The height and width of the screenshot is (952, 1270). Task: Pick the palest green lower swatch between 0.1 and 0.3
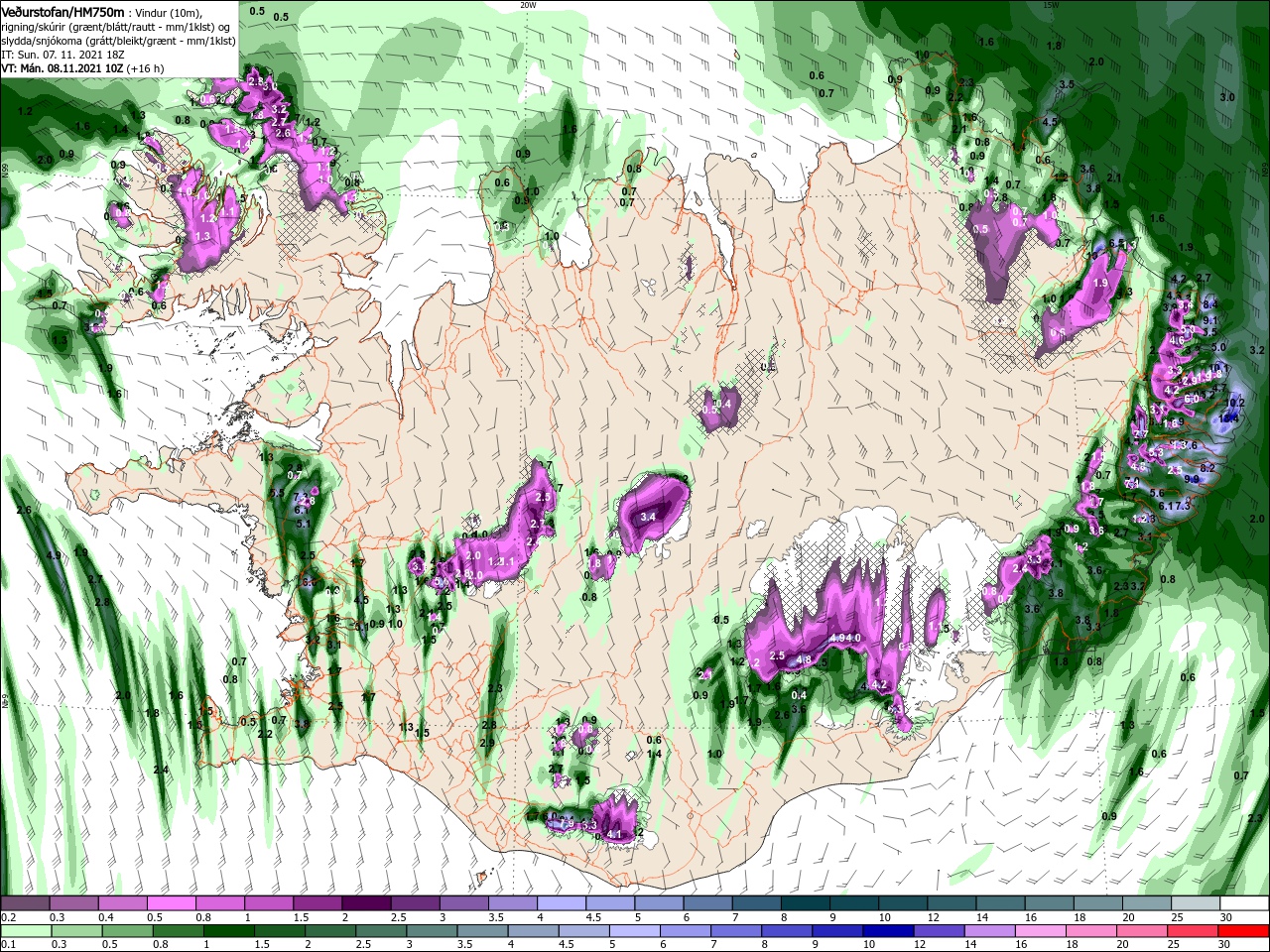(x=26, y=931)
